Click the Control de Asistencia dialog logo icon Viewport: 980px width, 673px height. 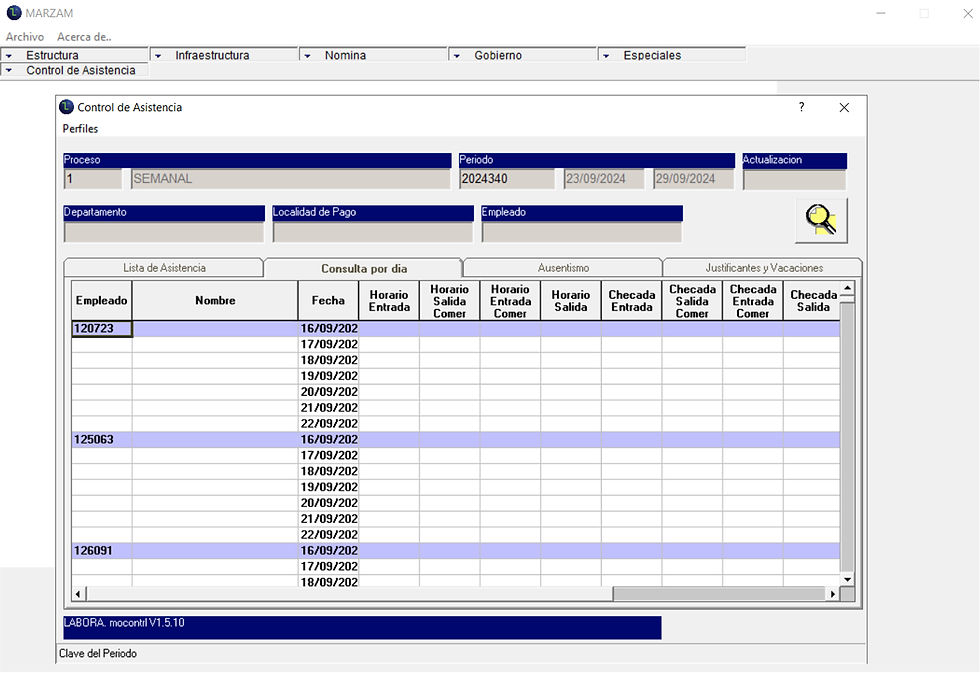[x=66, y=107]
